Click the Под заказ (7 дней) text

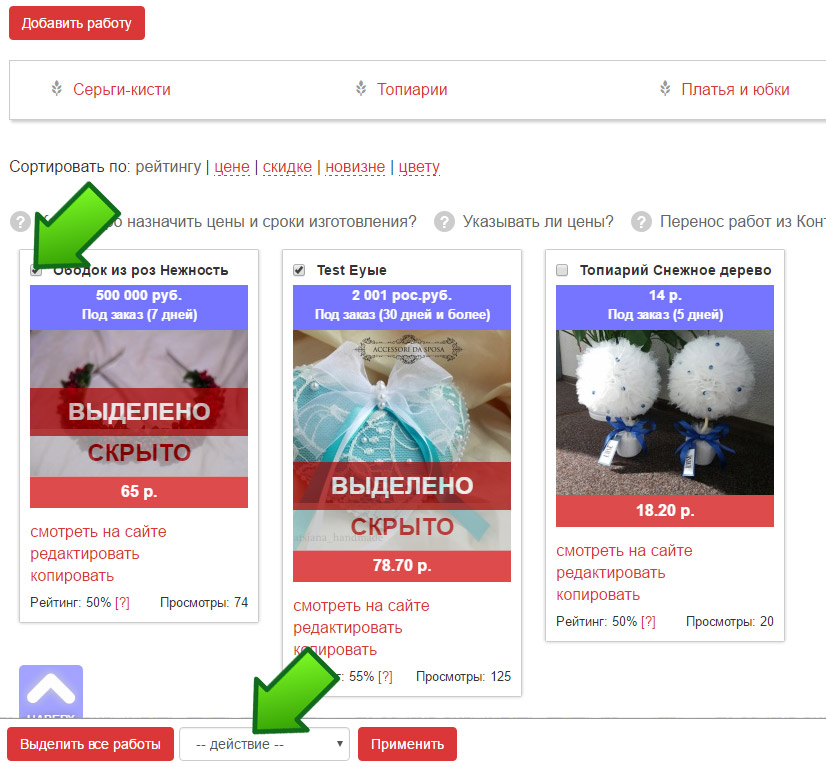140,315
